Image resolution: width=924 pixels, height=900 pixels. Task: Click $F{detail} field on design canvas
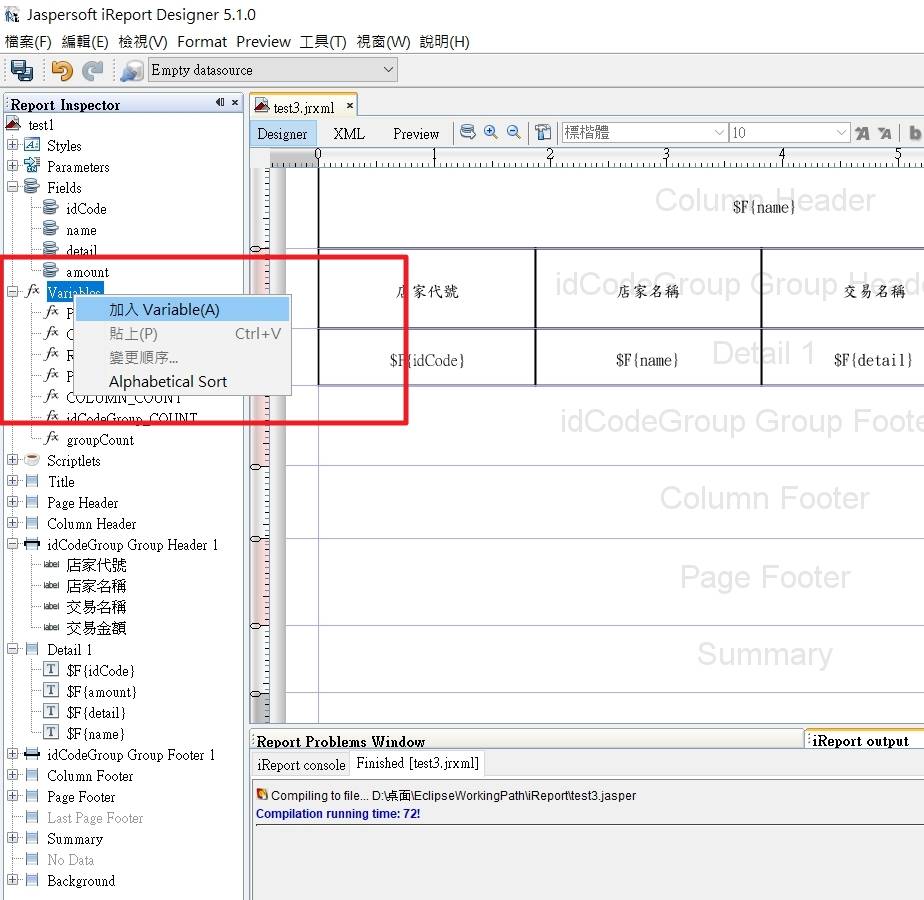click(873, 360)
